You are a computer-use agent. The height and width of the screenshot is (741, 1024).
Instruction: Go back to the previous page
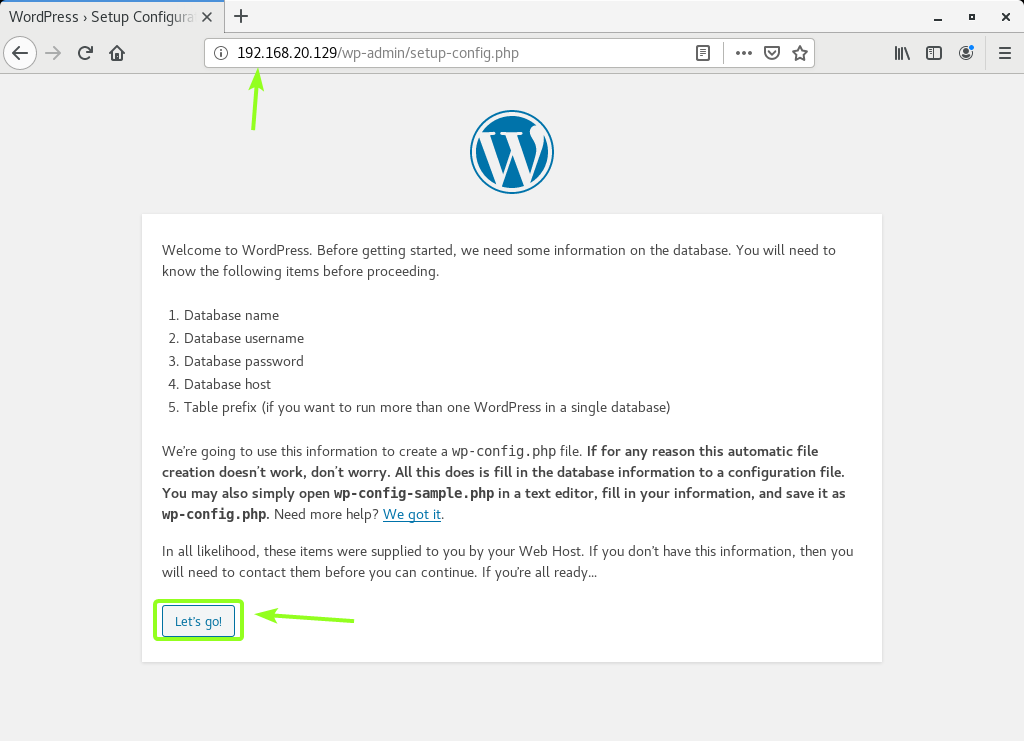(20, 53)
